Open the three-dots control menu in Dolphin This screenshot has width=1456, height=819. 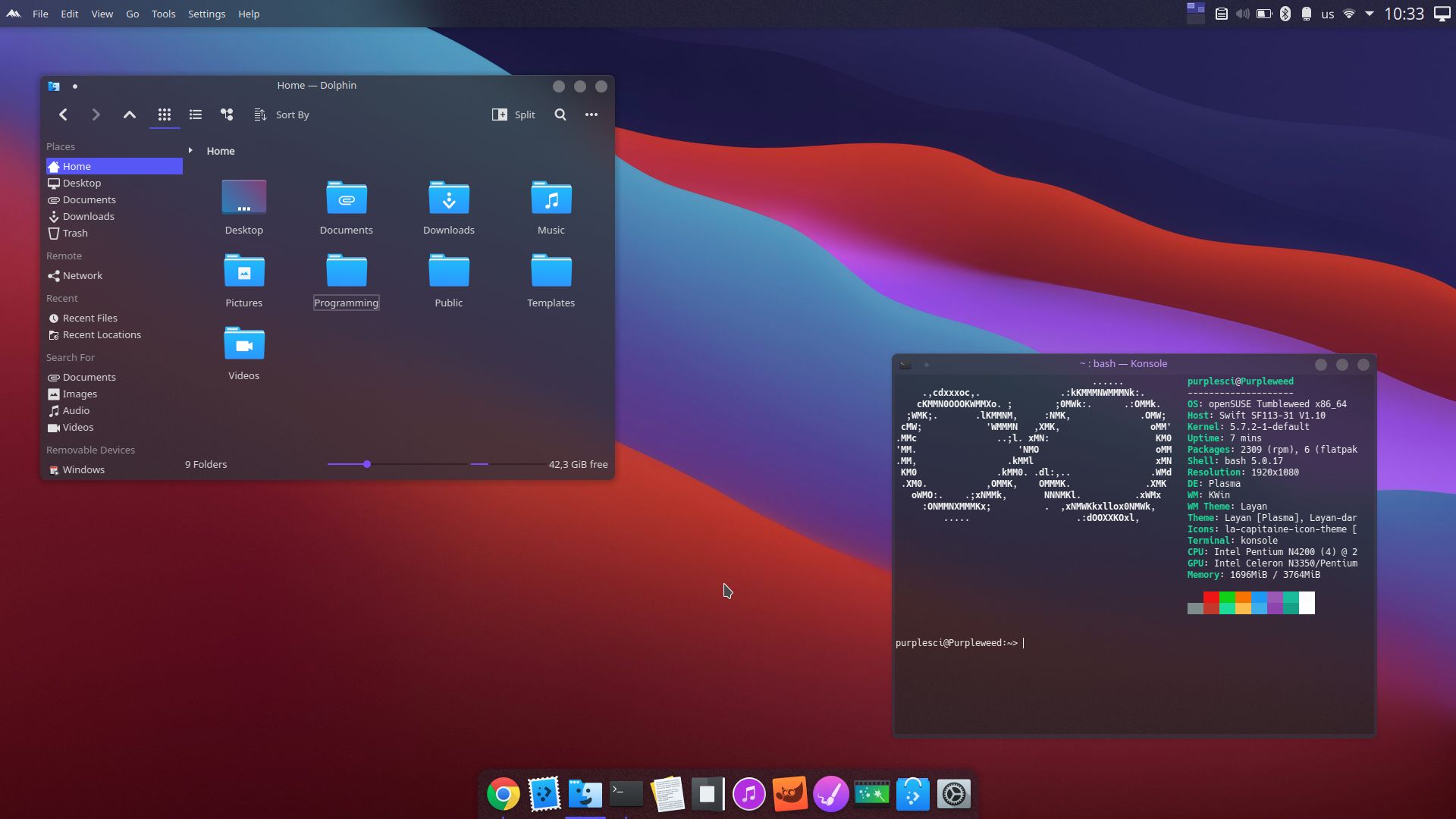click(591, 115)
